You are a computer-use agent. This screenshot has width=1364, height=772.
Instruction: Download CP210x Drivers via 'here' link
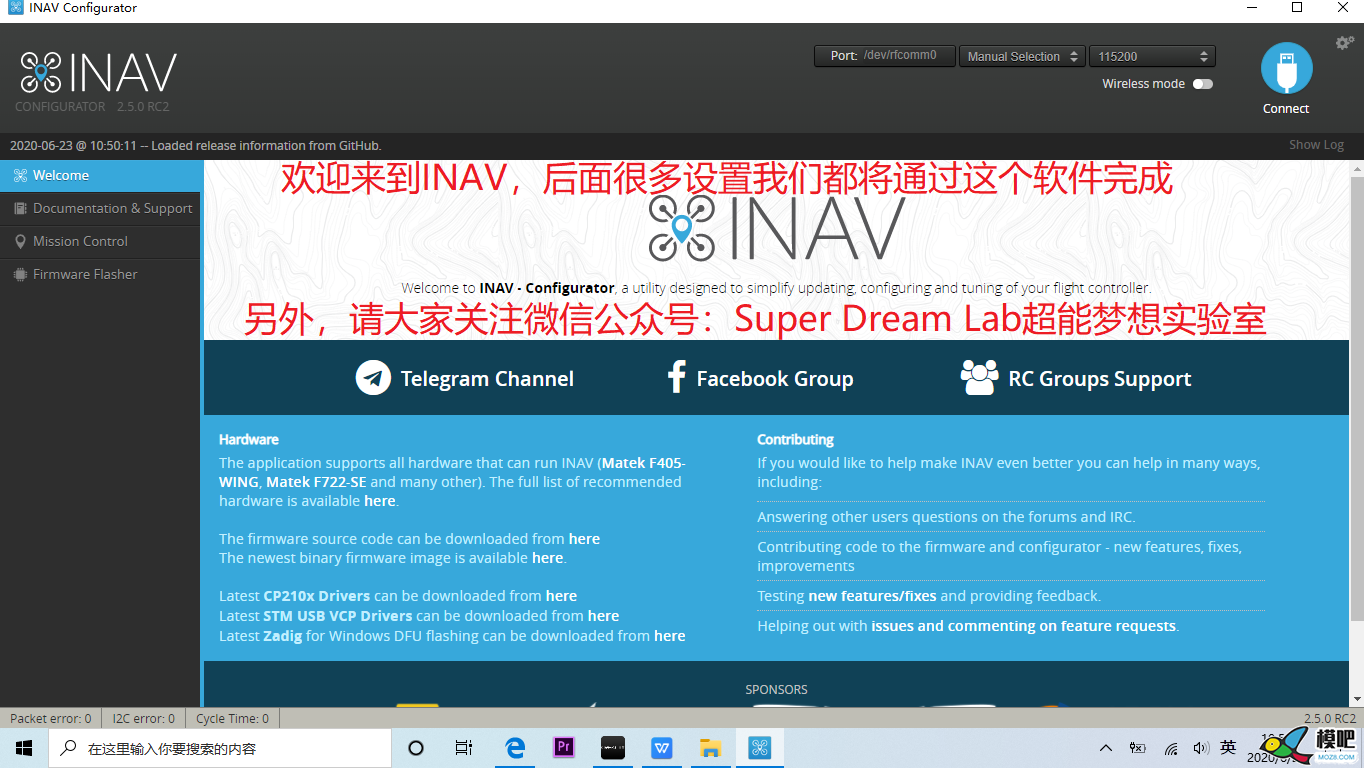point(561,596)
